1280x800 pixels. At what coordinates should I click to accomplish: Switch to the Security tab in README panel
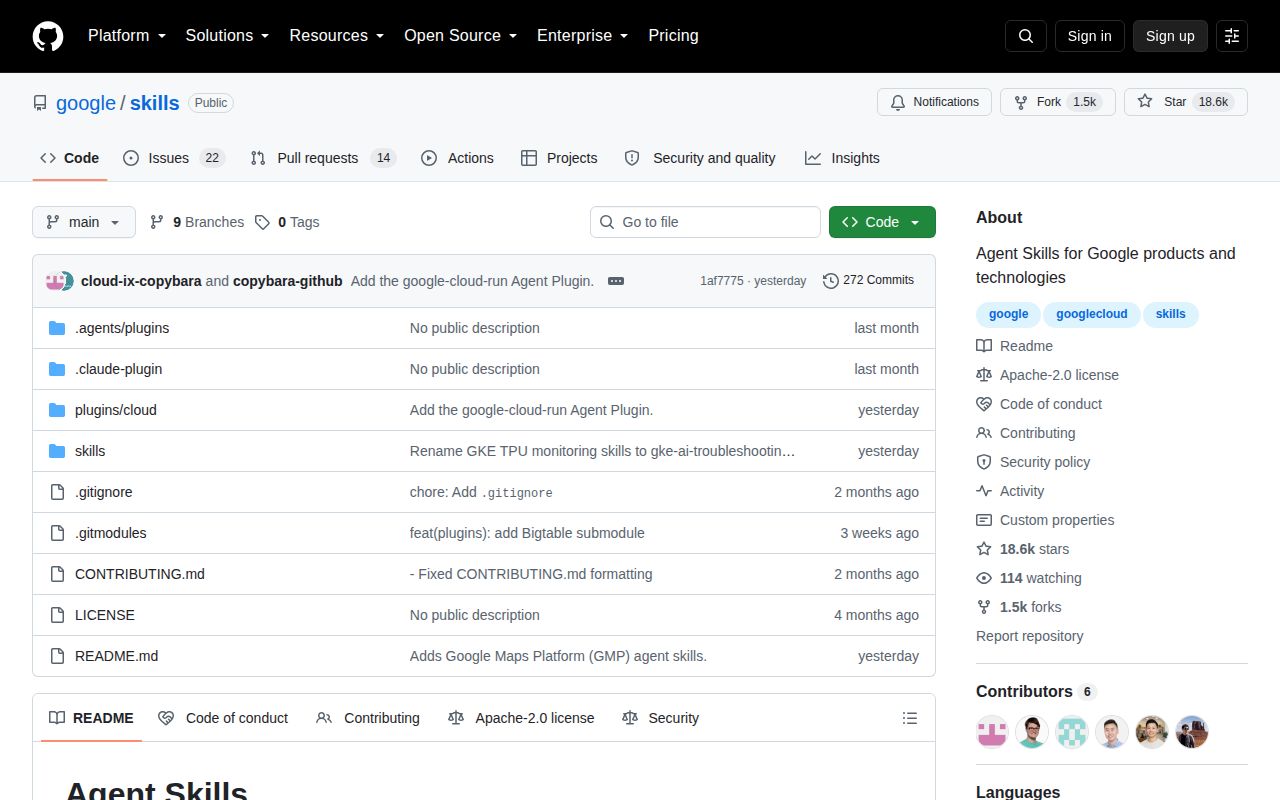click(660, 718)
